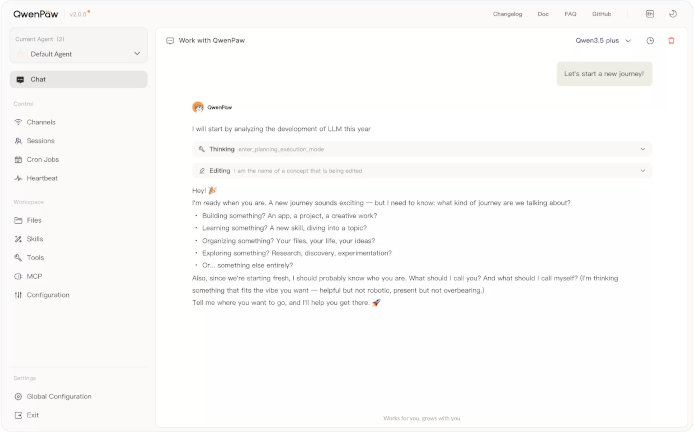Click the QwenPaw sender name
The height and width of the screenshot is (432, 694).
pyautogui.click(x=220, y=107)
